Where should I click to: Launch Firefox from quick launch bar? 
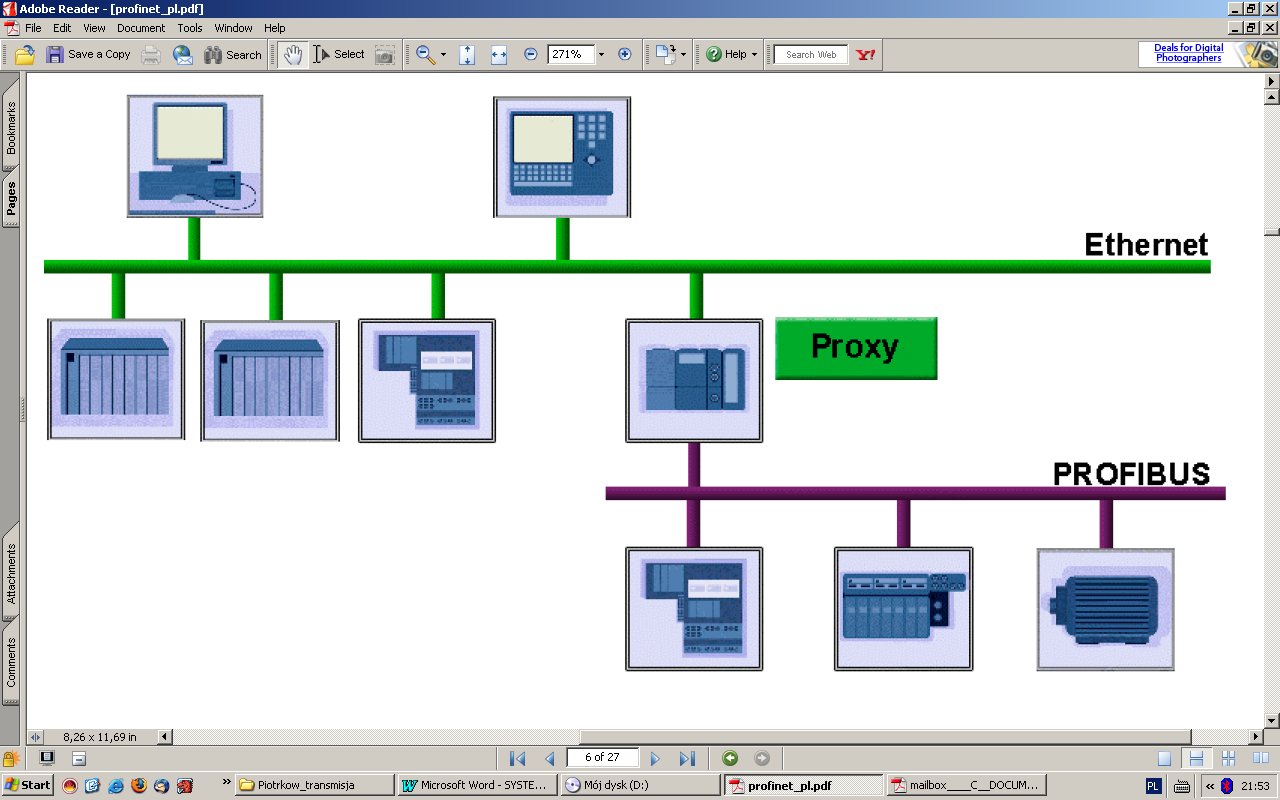click(139, 785)
